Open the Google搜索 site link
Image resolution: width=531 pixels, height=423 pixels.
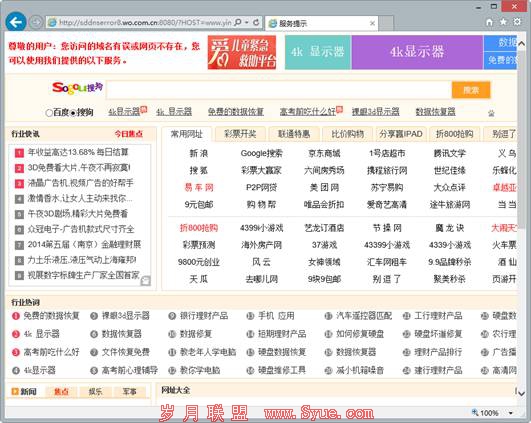point(261,153)
